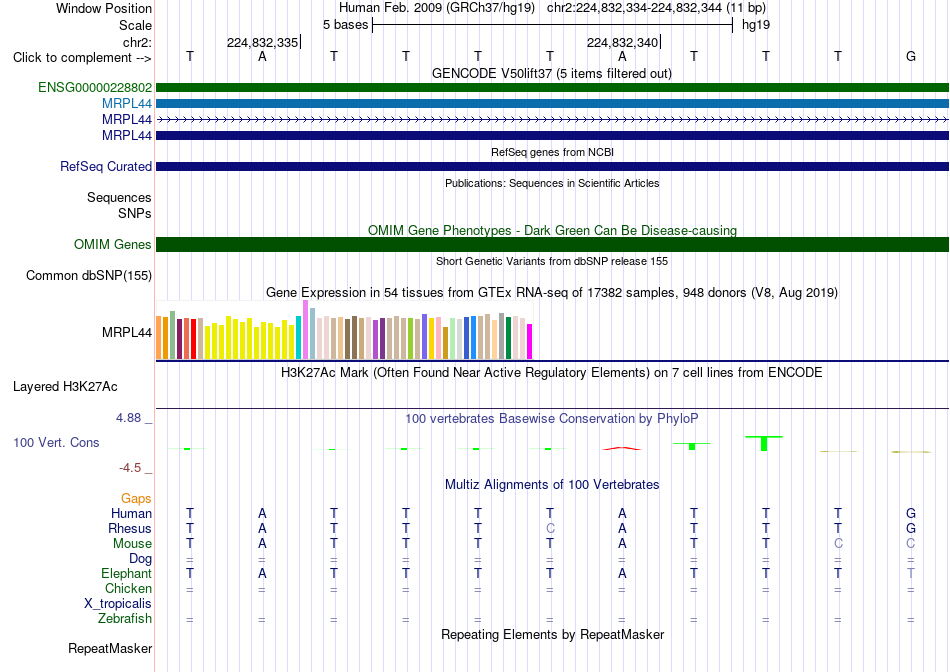950x672 pixels.
Task: Click the GENCODE V50lift37 track title
Action: coord(552,74)
